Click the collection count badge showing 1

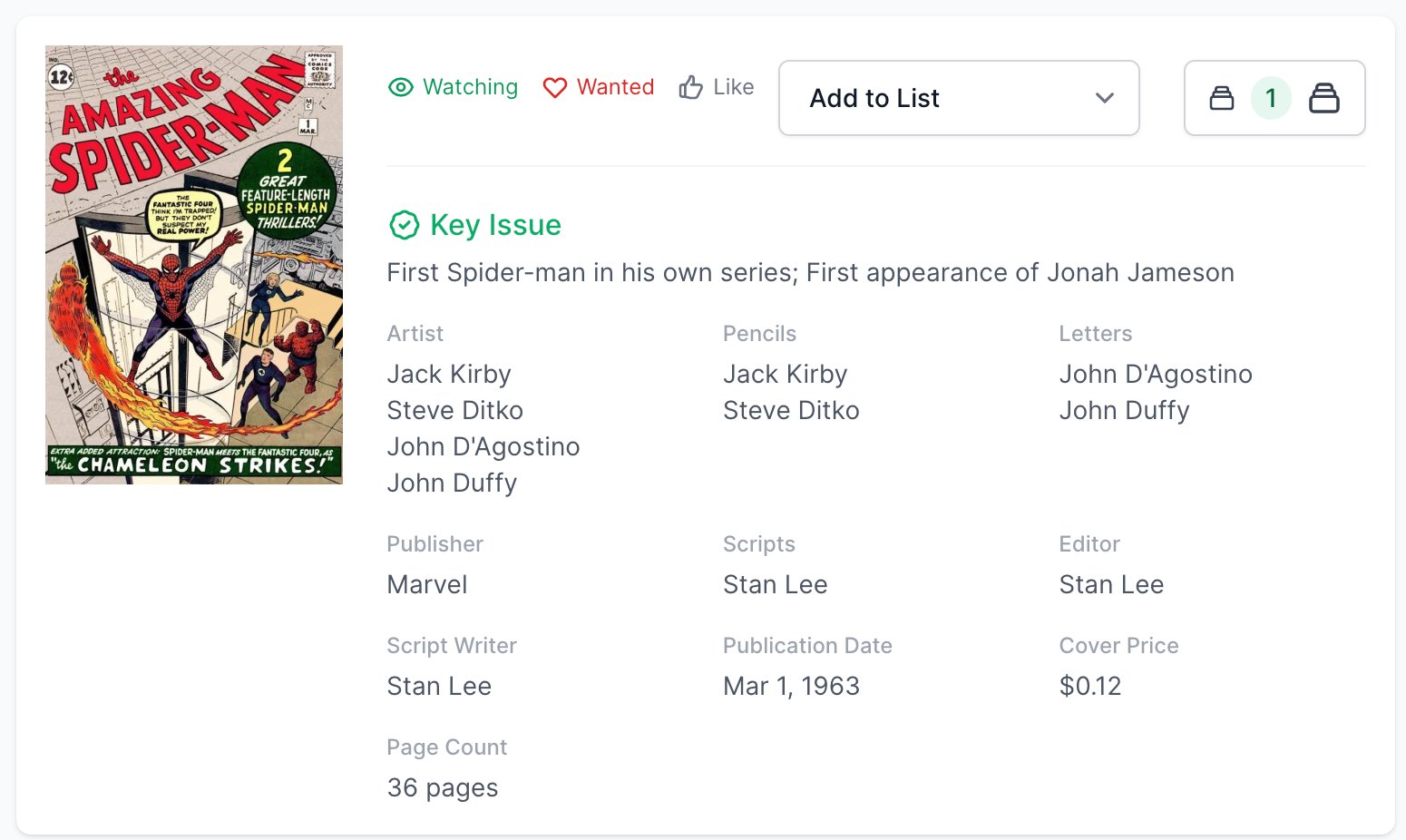pyautogui.click(x=1271, y=98)
